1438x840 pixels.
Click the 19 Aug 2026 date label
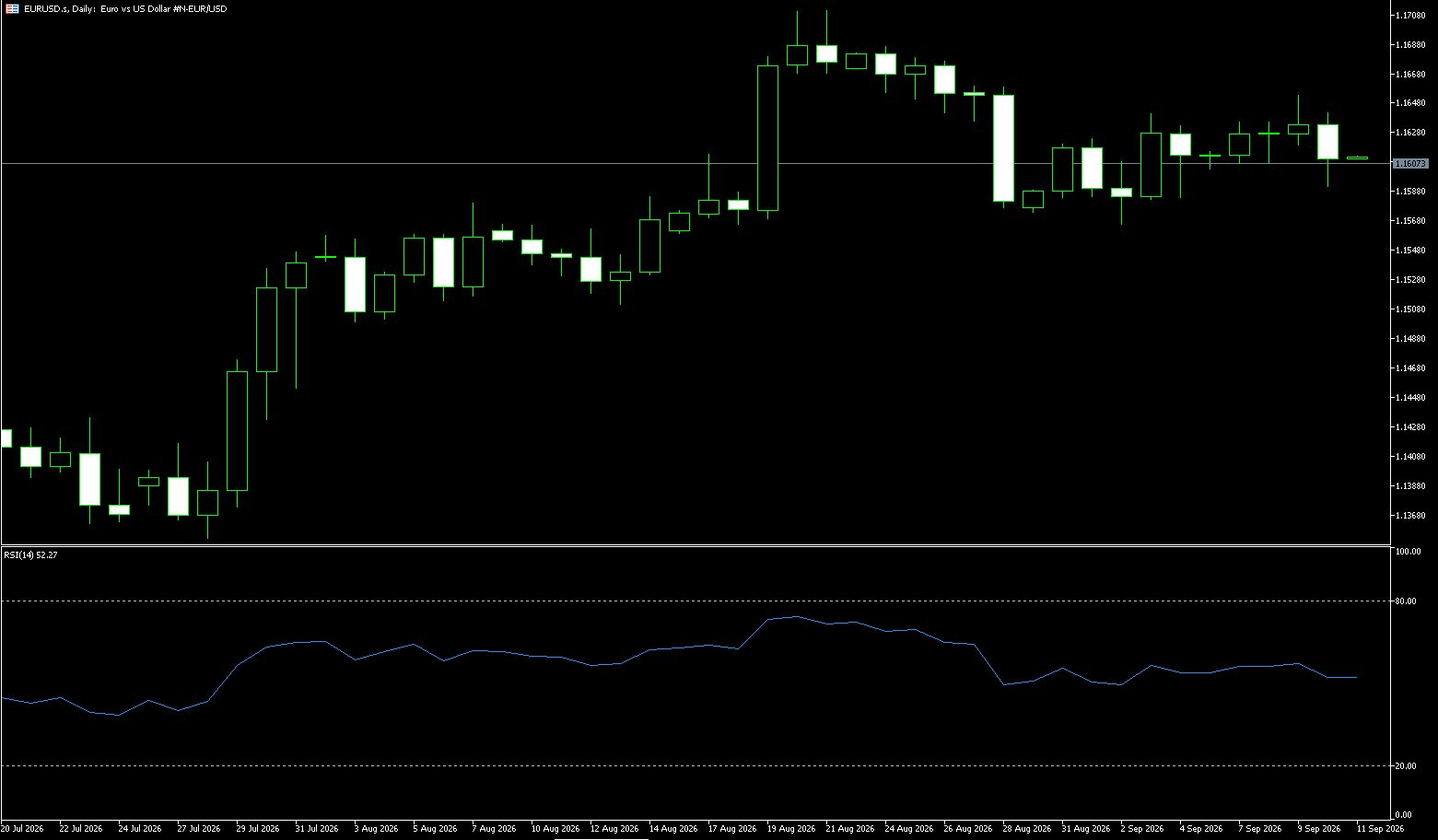point(791,829)
